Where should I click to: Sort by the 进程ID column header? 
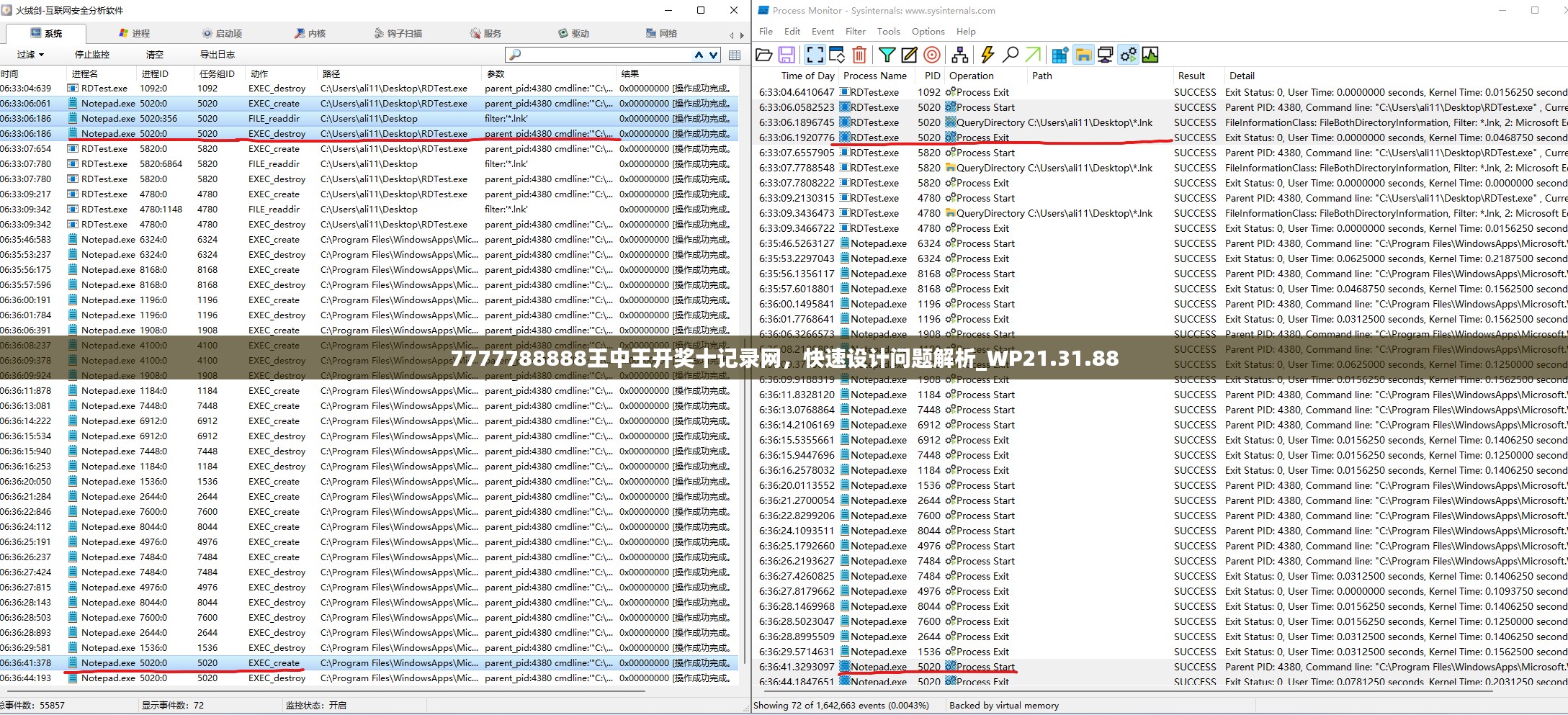click(x=165, y=73)
